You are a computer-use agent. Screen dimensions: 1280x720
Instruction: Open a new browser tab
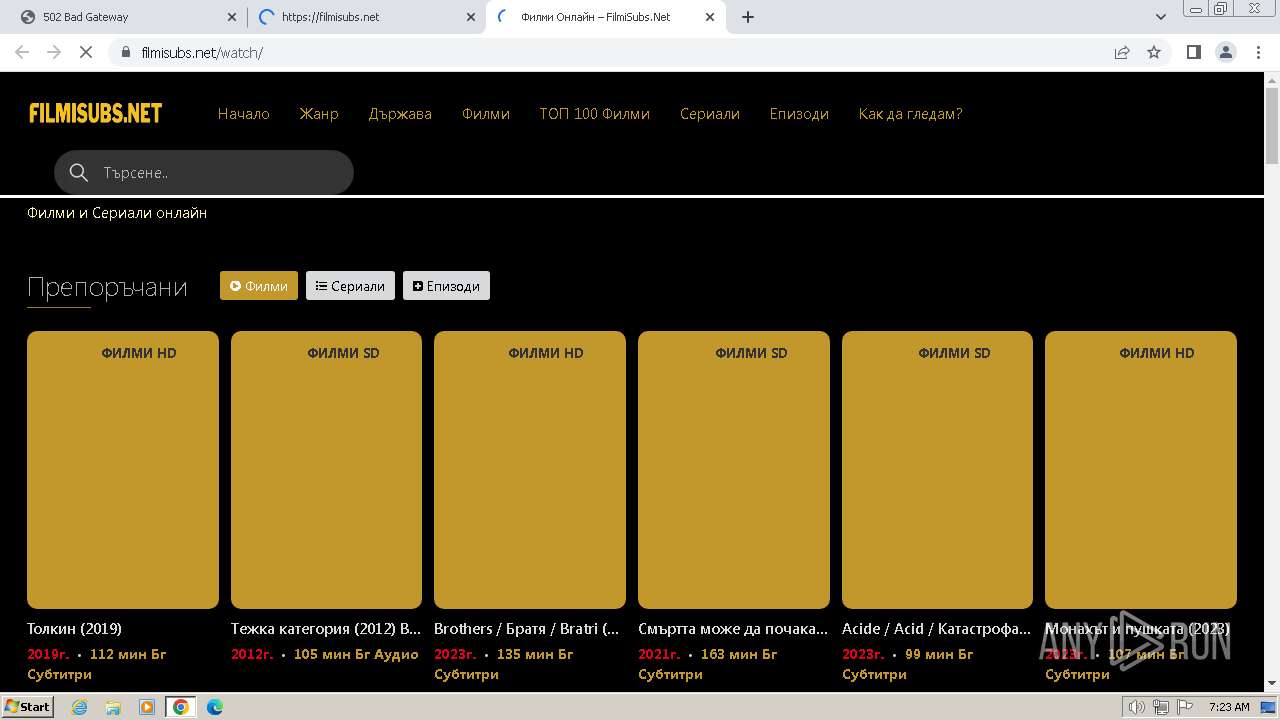748,17
